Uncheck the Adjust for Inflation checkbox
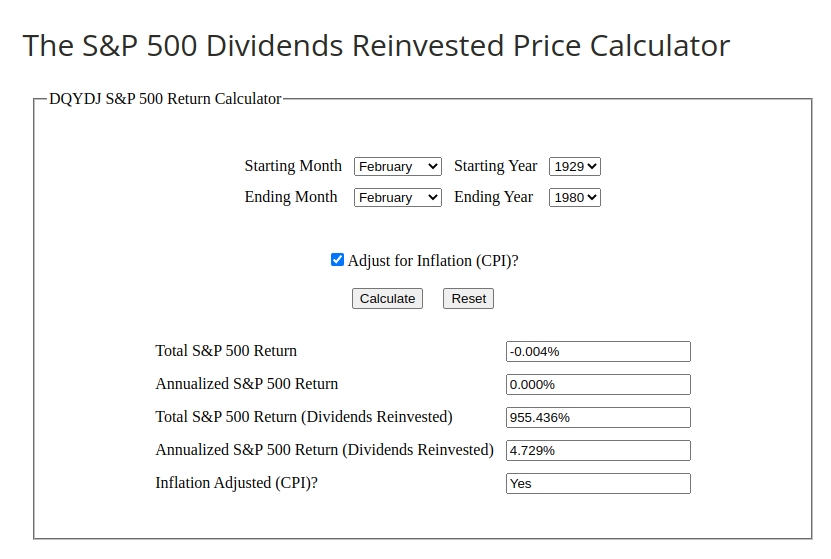Viewport: 831px width, 559px height. pos(338,260)
